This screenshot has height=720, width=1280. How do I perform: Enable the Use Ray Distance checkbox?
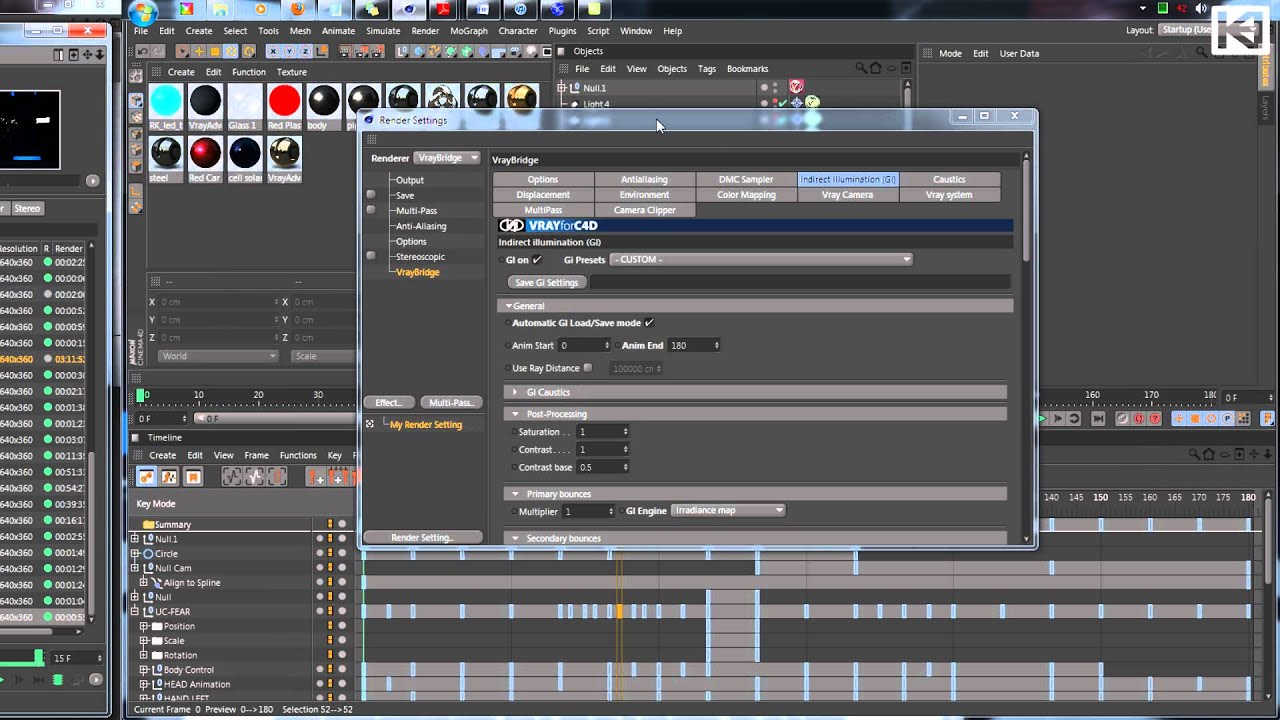coord(588,368)
